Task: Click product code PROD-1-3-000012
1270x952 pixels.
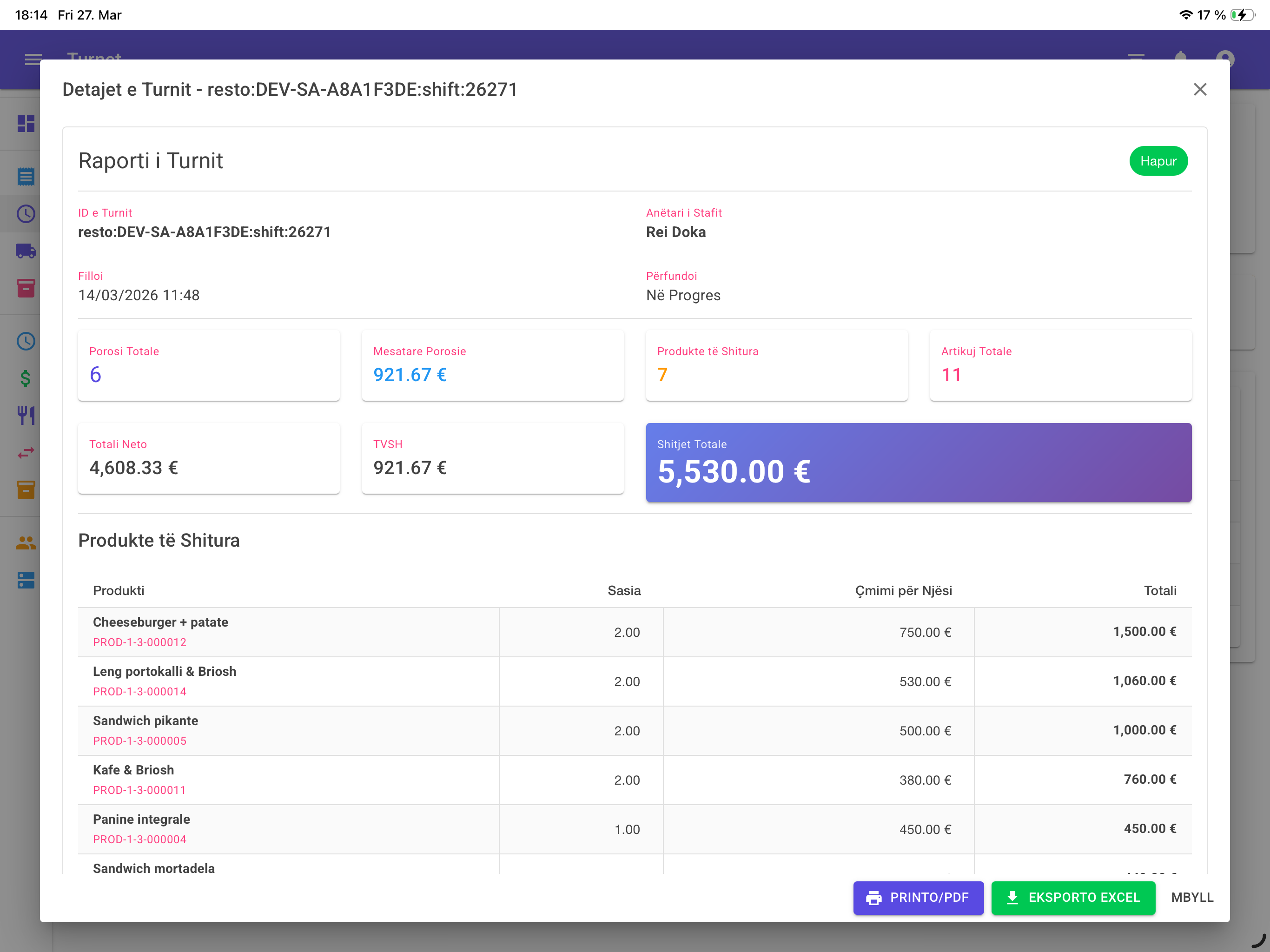Action: (x=139, y=642)
